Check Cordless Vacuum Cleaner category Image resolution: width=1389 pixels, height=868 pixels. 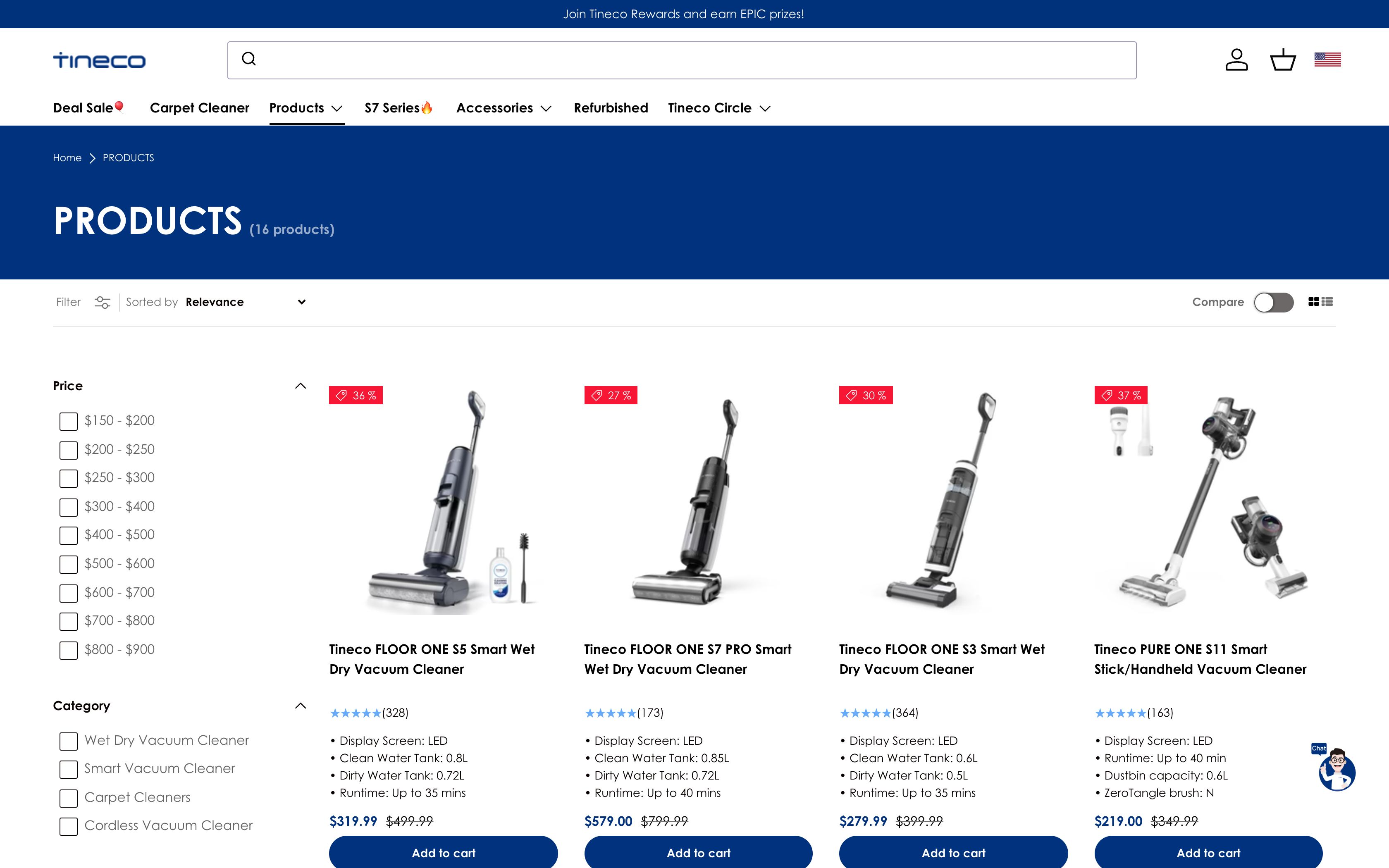(68, 826)
